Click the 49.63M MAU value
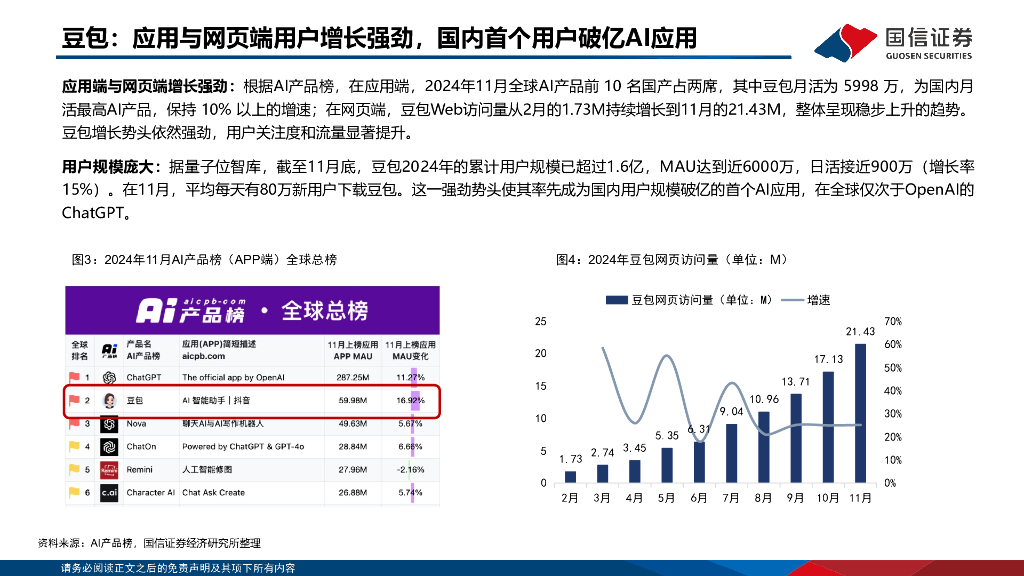The image size is (1024, 576). point(353,424)
